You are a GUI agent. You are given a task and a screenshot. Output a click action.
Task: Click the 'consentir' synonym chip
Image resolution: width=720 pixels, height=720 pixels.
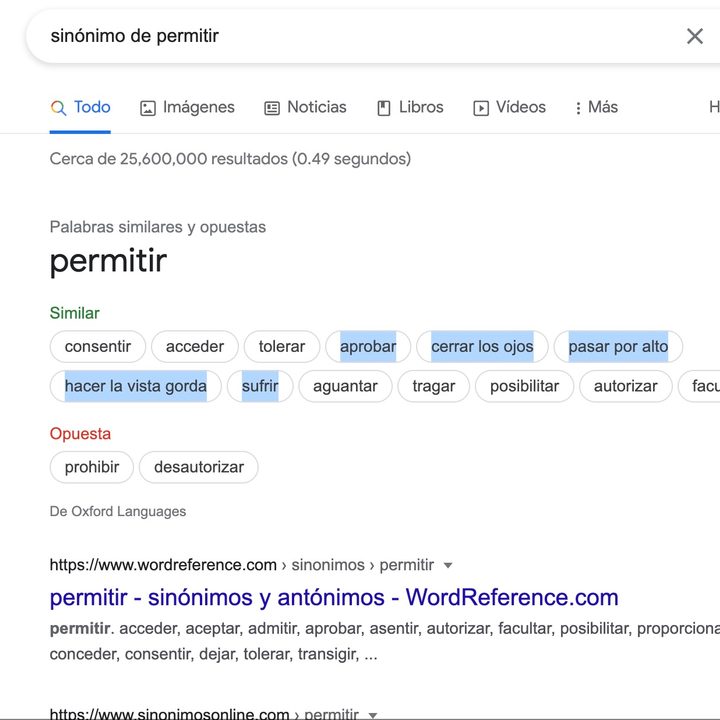pos(98,347)
